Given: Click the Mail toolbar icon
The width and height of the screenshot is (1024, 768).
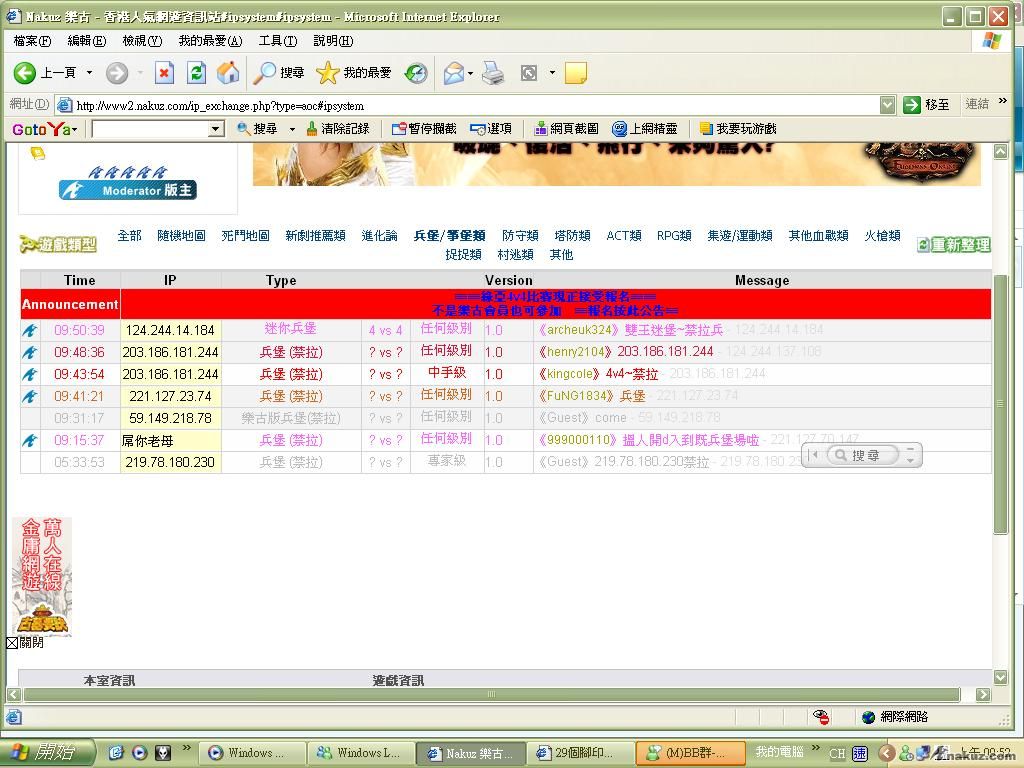Looking at the screenshot, I should [x=454, y=73].
